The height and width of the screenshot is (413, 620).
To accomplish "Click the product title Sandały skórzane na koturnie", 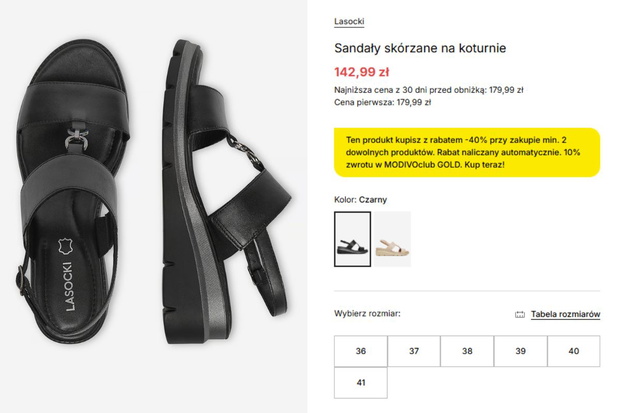I will [x=420, y=48].
